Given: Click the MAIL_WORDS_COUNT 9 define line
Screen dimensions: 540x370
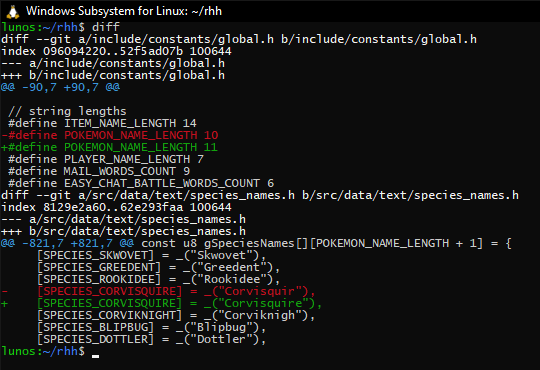Looking at the screenshot, I should 99,171.
